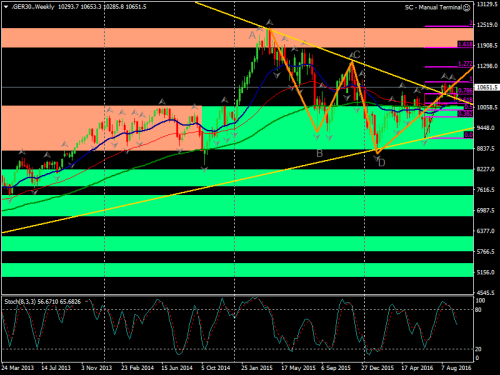The width and height of the screenshot is (500, 375).
Task: Click the up fractal arrow above point C
Action: coord(351,55)
